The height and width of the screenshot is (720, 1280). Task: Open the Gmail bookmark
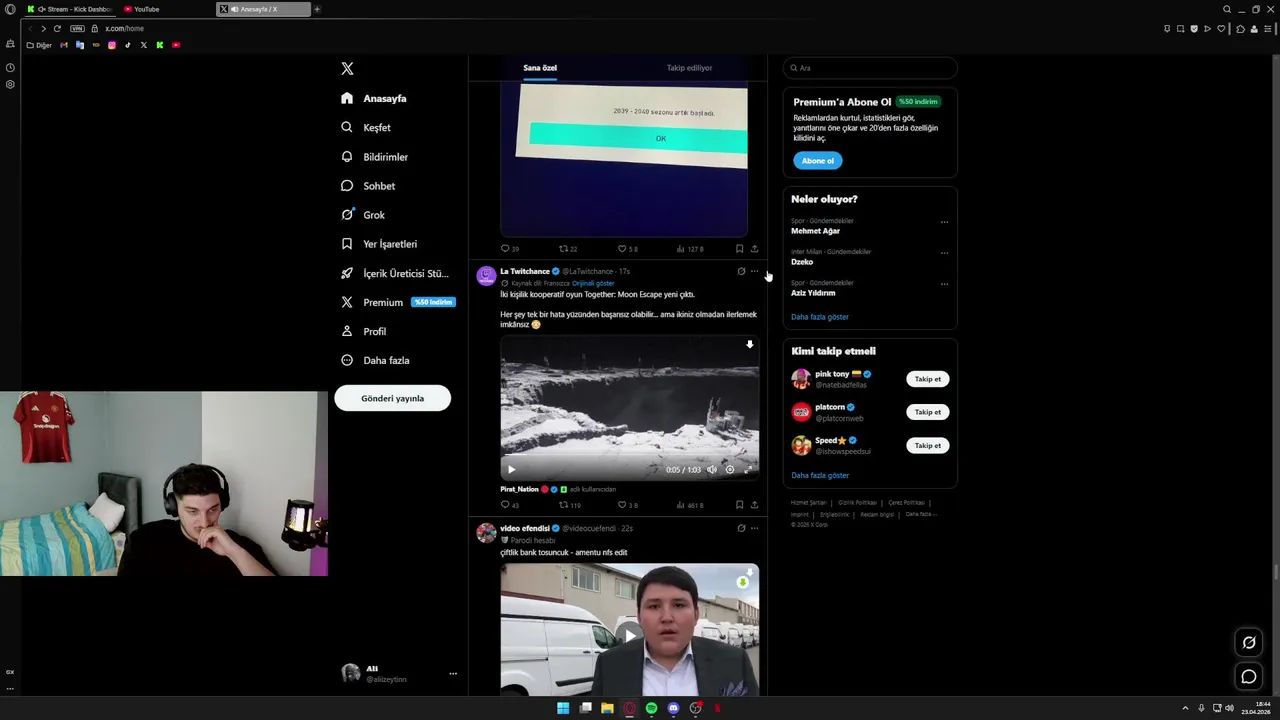64,45
